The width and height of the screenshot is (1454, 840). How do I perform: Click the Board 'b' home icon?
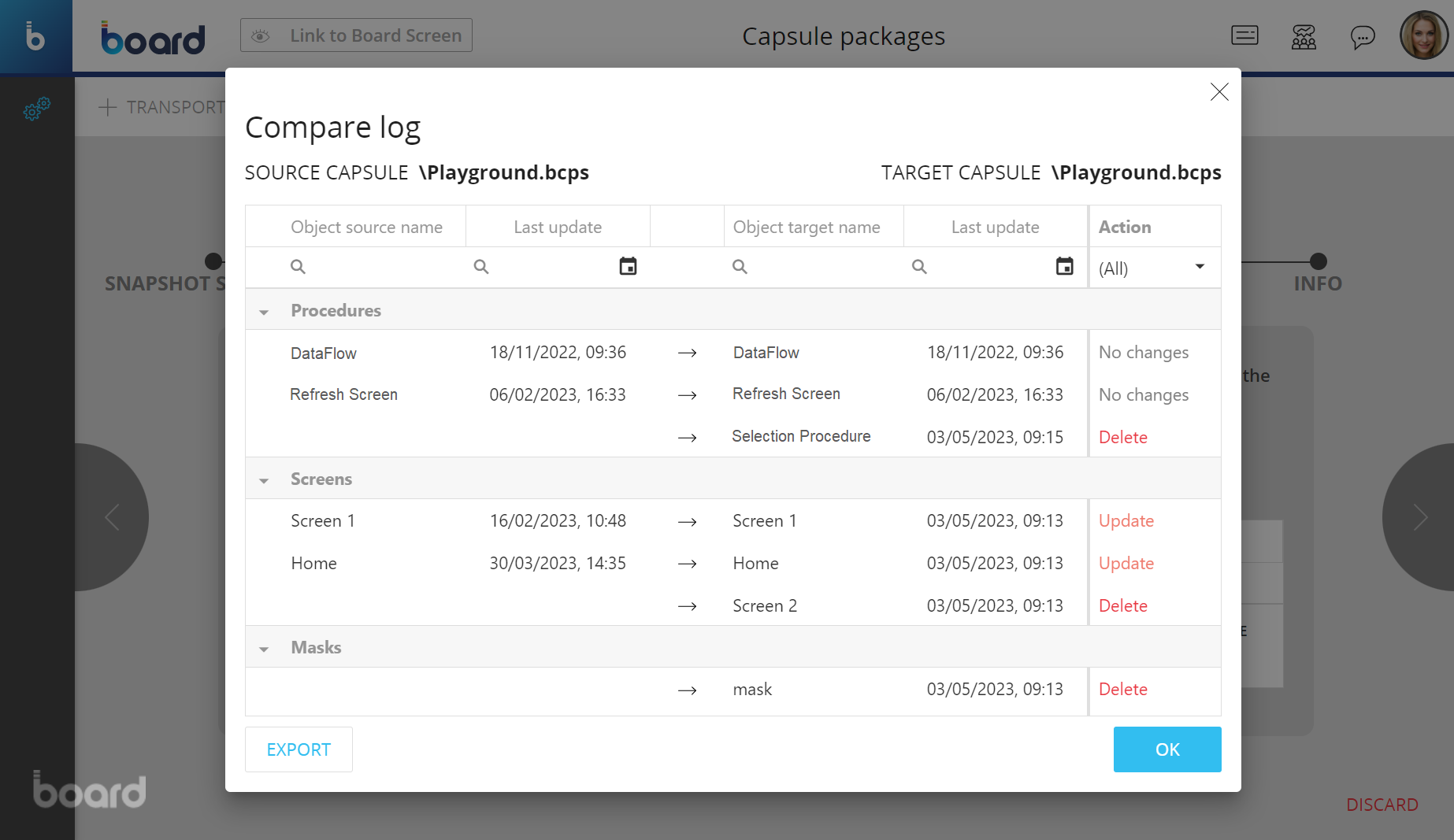coord(35,36)
